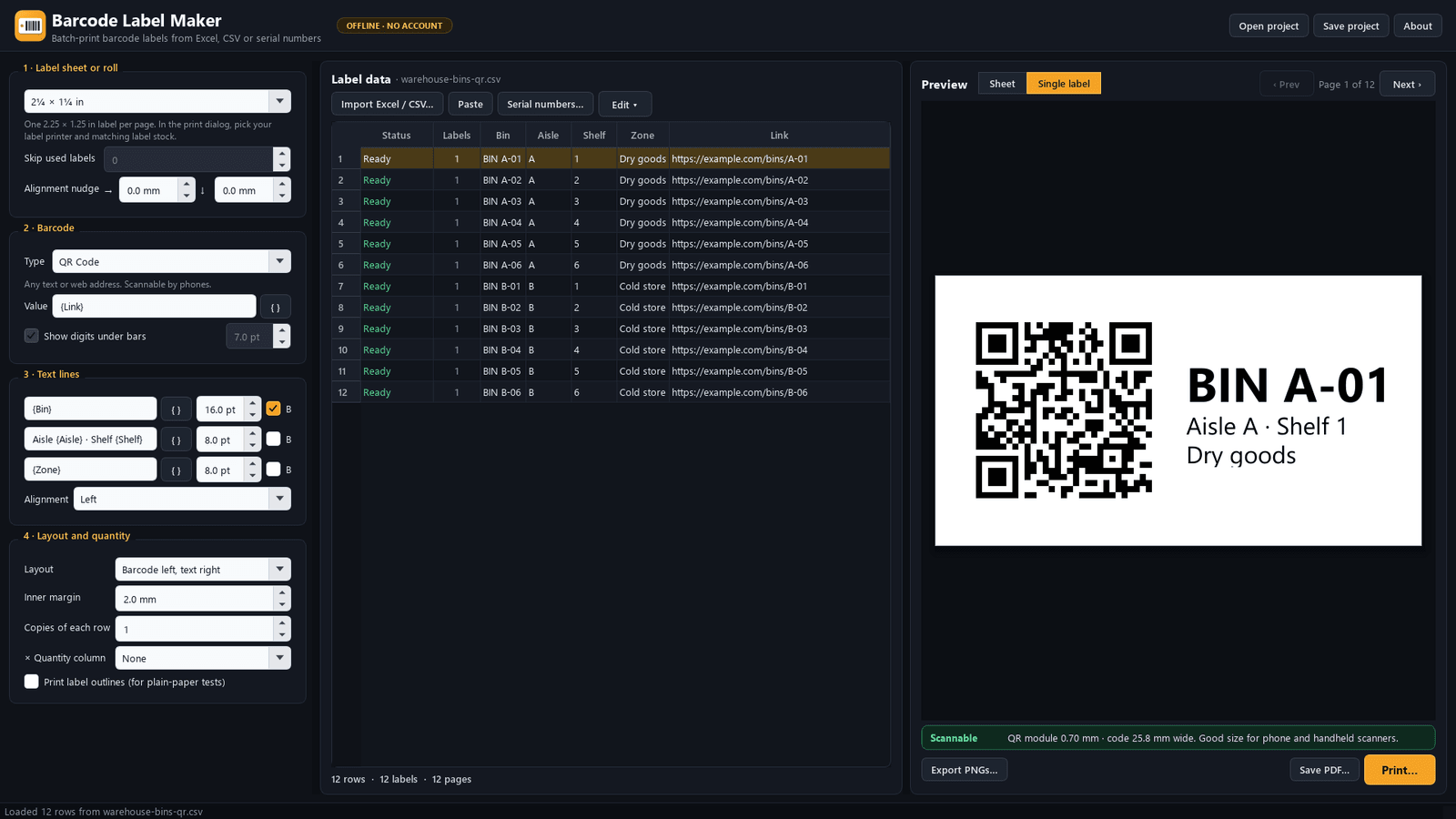Insert field braces button for {Zone} text line
The image size is (1456, 819).
177,470
